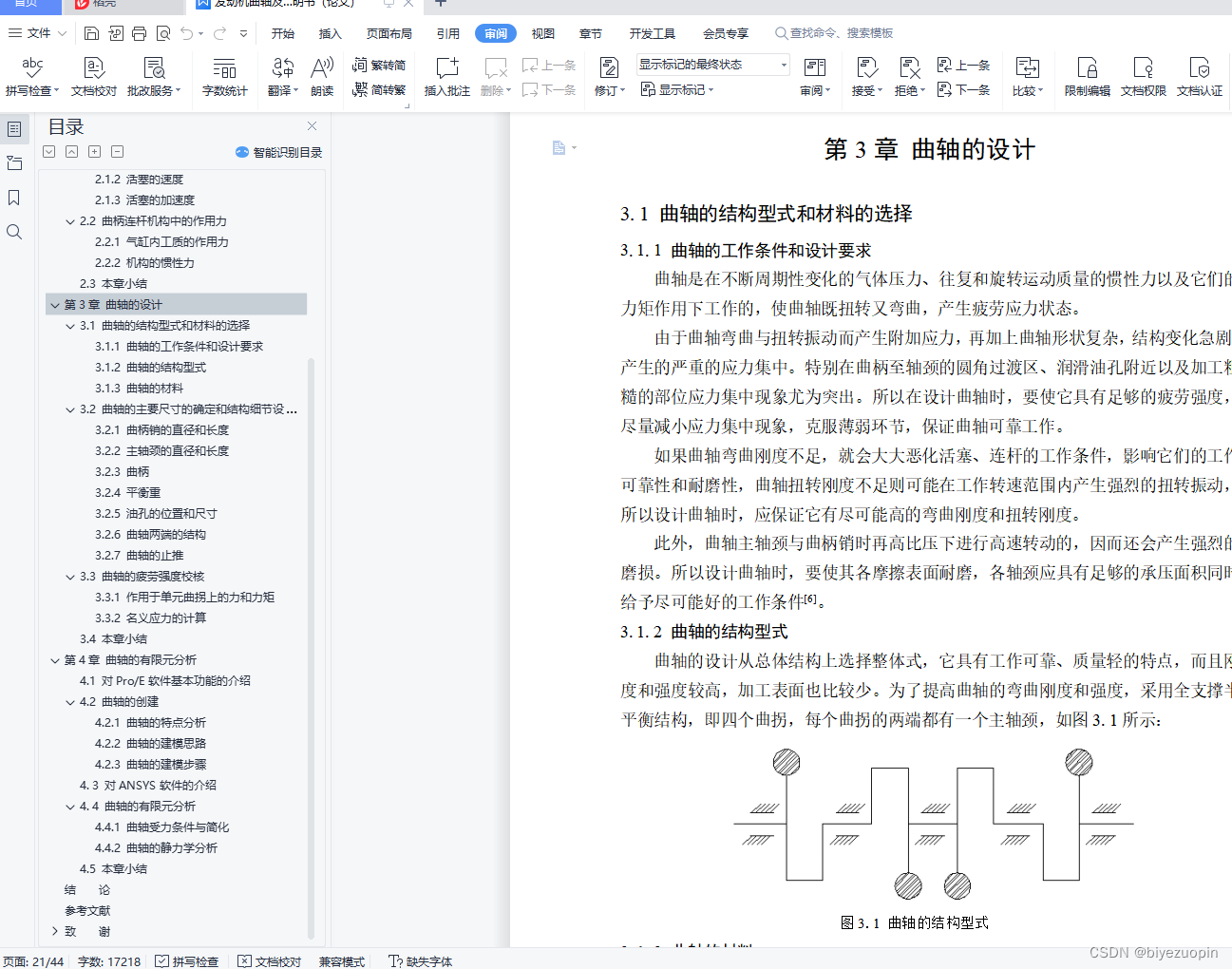Open 拼写检查 spell check tool
The image size is (1232, 969).
pyautogui.click(x=31, y=76)
